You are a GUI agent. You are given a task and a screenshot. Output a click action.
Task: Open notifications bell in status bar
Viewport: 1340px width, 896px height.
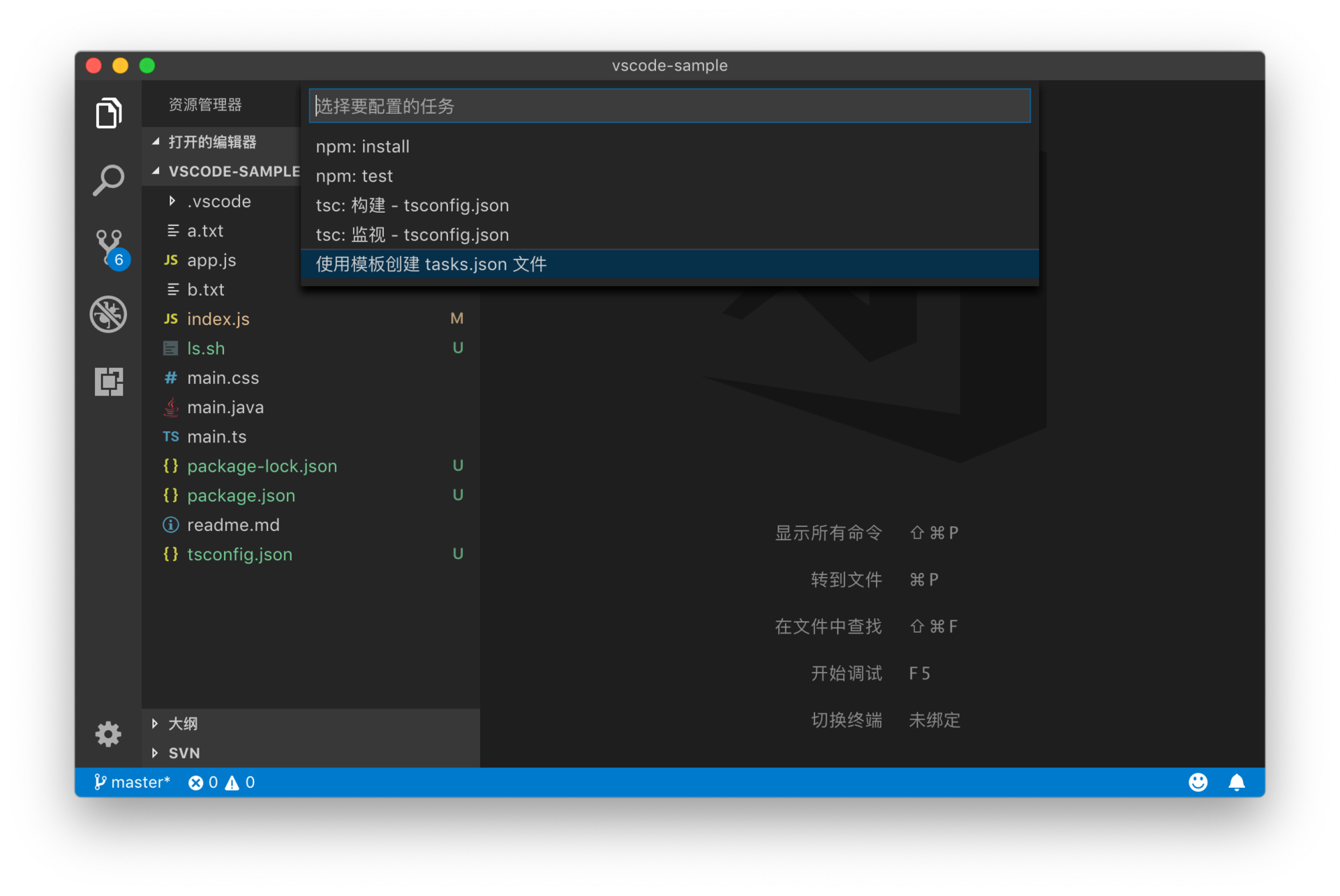pos(1236,782)
